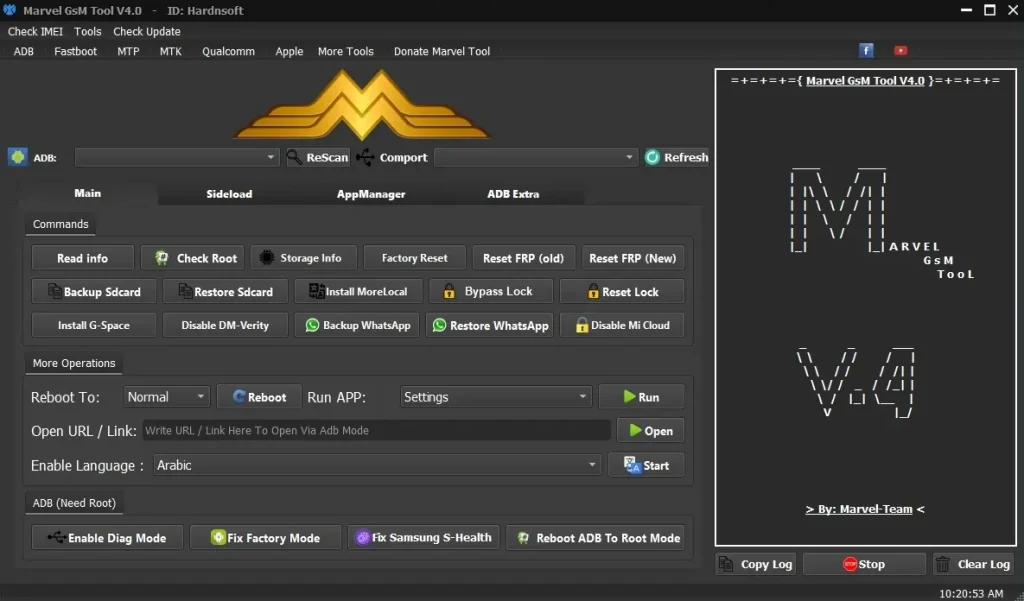The width and height of the screenshot is (1024, 601).
Task: Switch to the MTP section
Action: click(128, 51)
